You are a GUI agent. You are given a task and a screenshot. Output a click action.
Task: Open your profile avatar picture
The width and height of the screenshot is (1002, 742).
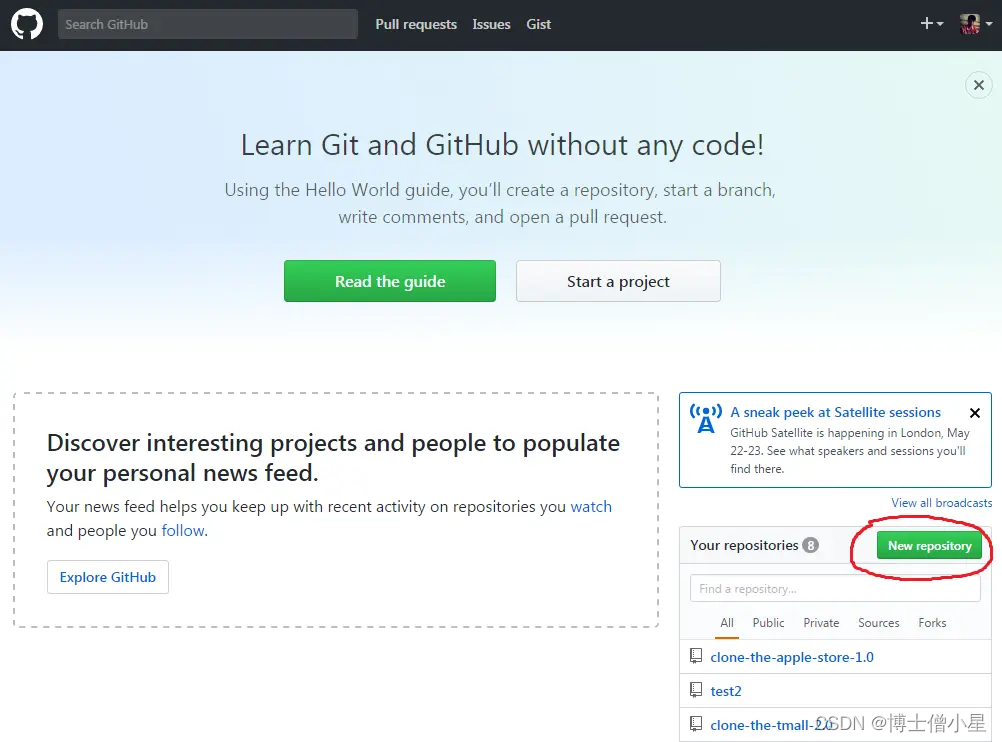(x=969, y=24)
